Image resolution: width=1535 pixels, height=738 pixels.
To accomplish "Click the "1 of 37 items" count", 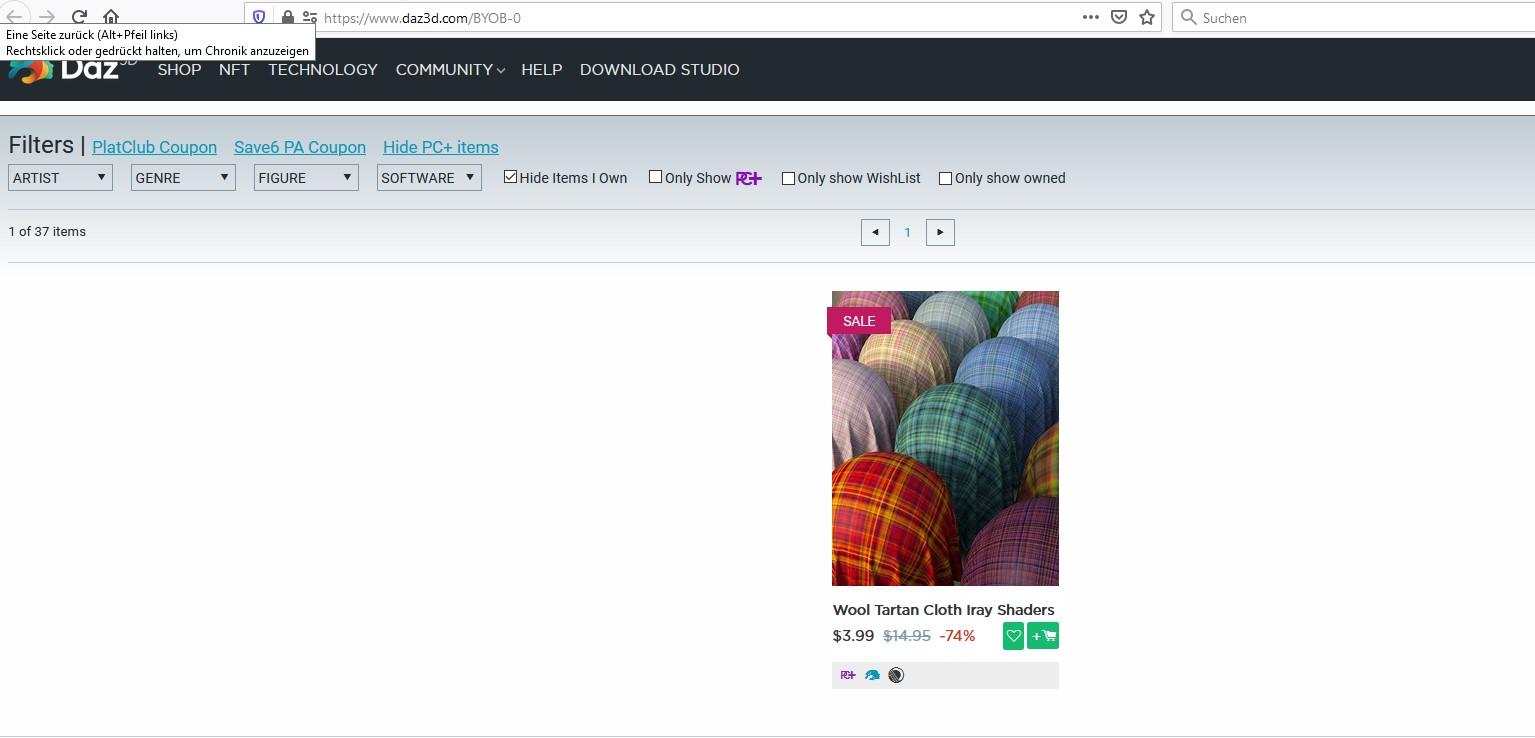I will point(47,231).
